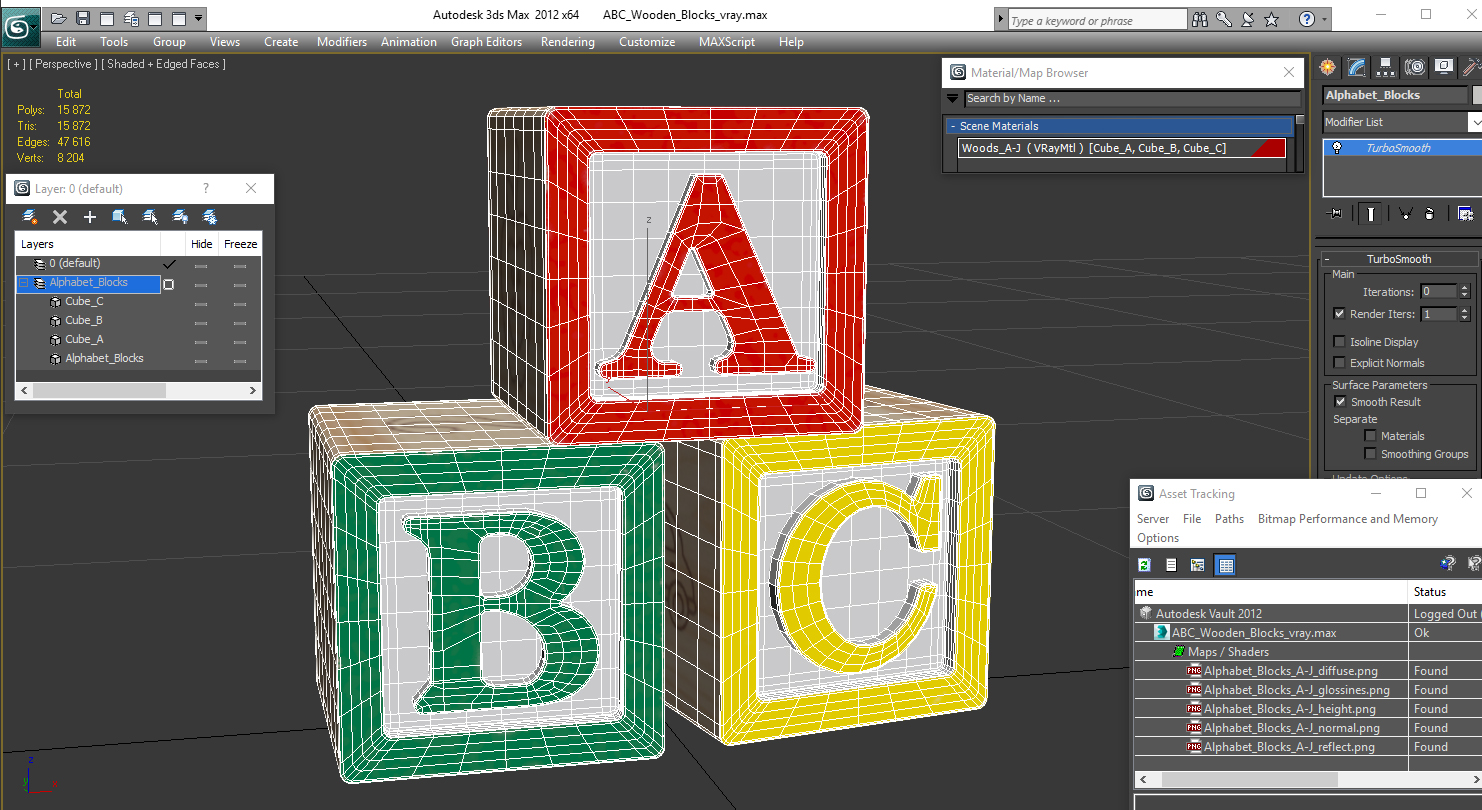Click the Help question mark icon in title bar

tap(1306, 19)
